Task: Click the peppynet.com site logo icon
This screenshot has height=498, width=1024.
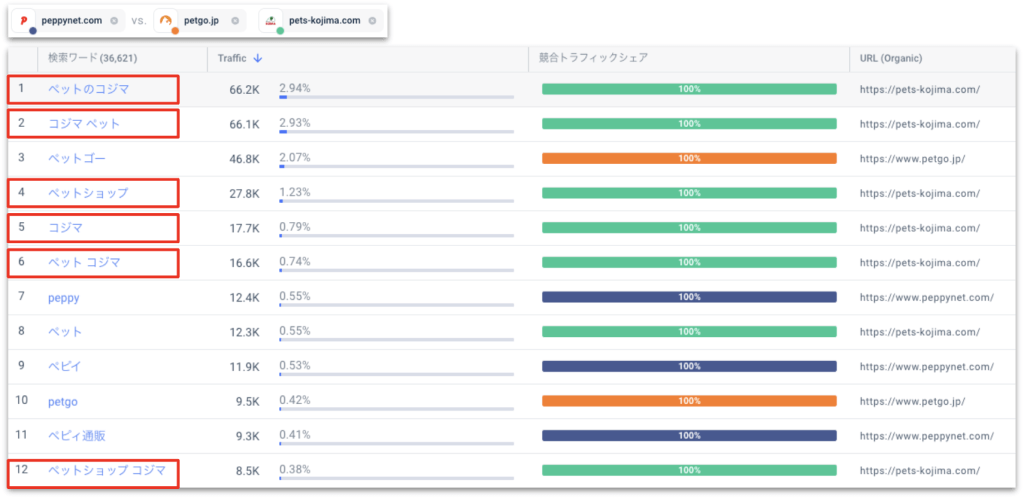Action: click(x=23, y=20)
